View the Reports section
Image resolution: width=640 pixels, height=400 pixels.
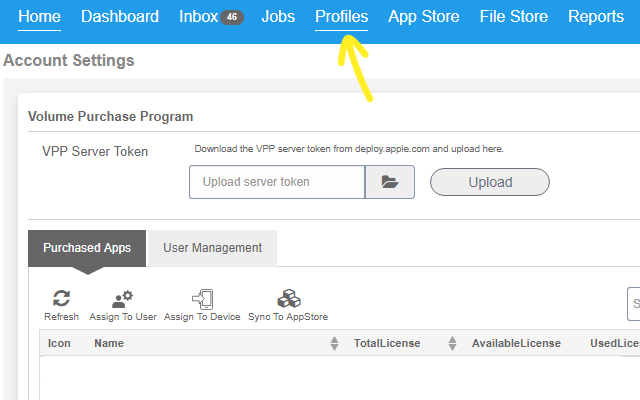click(596, 17)
